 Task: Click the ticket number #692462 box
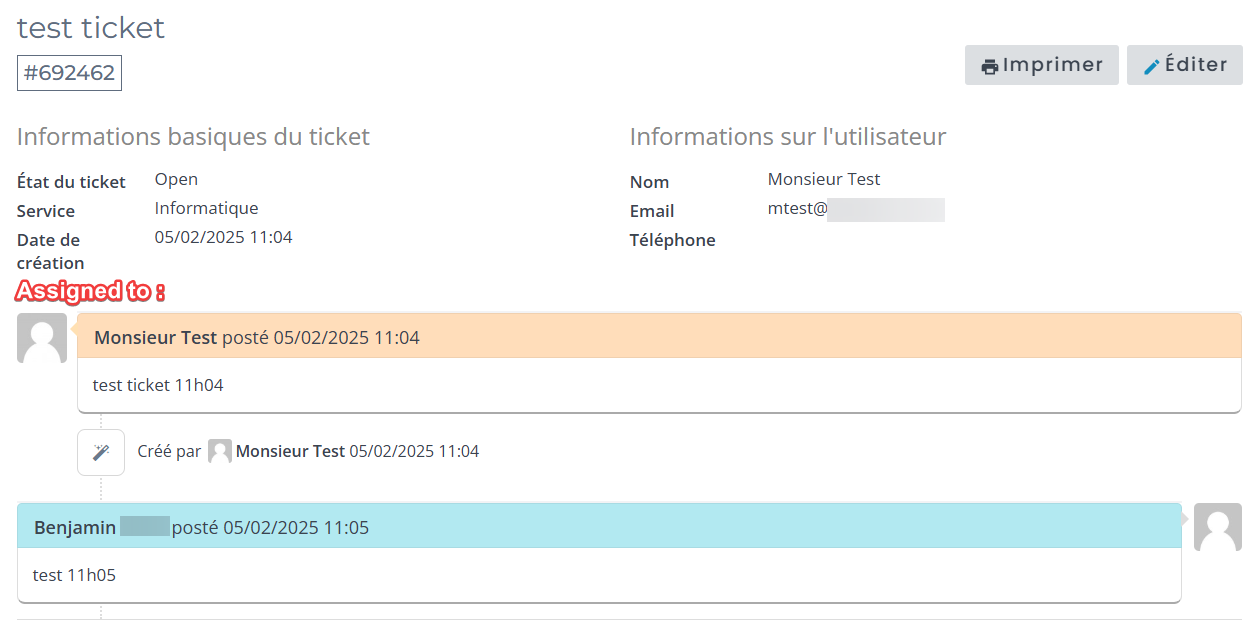(69, 73)
